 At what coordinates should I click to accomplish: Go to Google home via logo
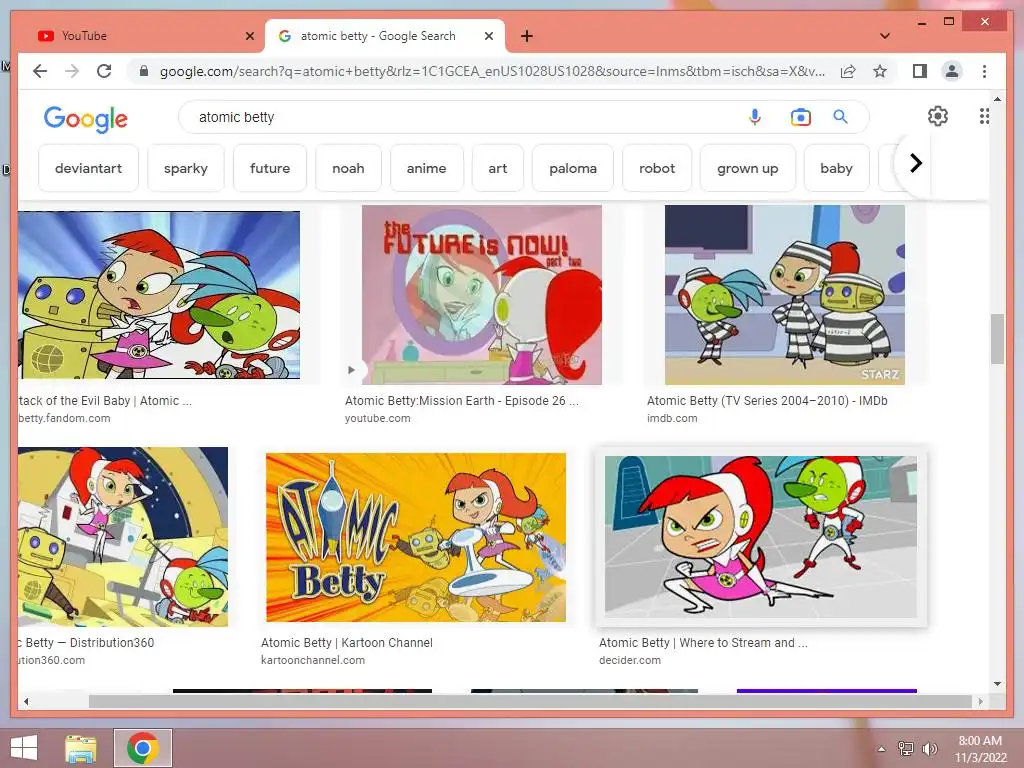[x=86, y=118]
